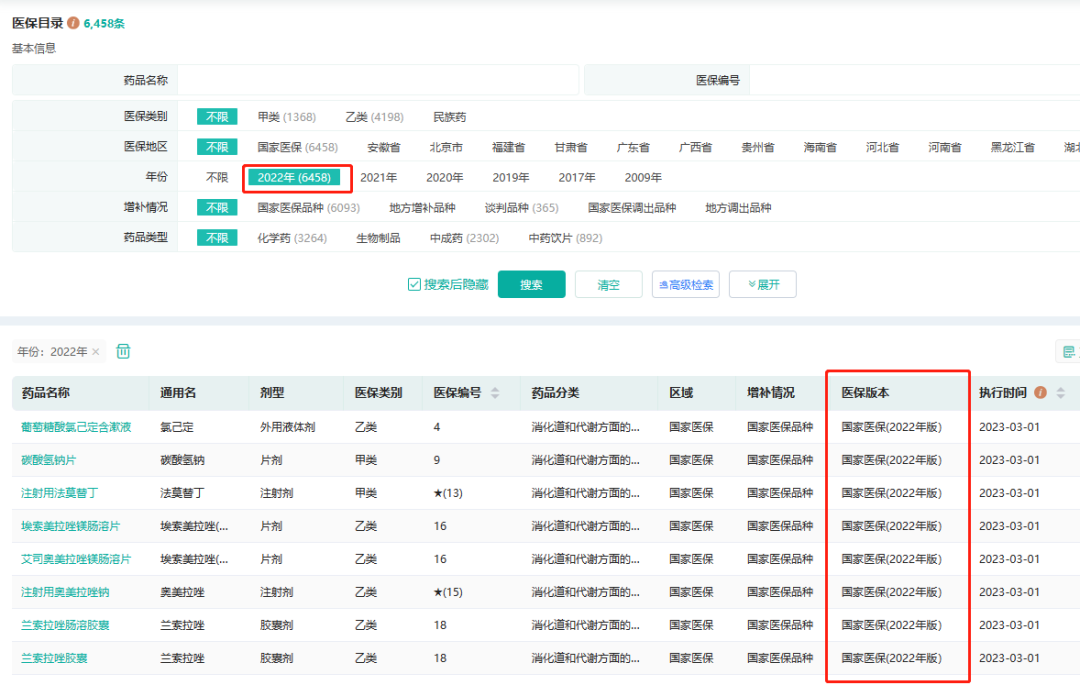Select 谈判品种 (365) under 增补情况
This screenshot has height=685, width=1080.
click(521, 208)
